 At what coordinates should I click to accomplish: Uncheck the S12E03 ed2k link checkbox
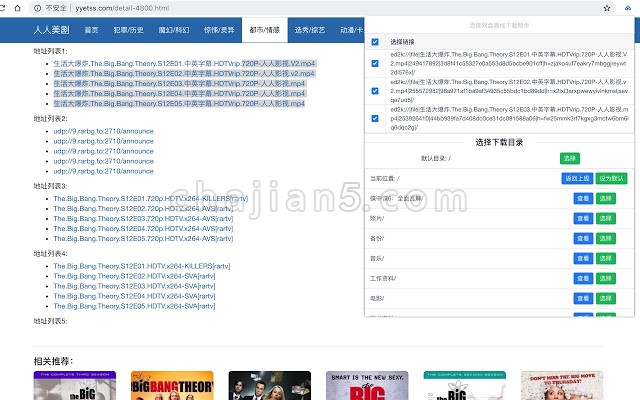[375, 118]
